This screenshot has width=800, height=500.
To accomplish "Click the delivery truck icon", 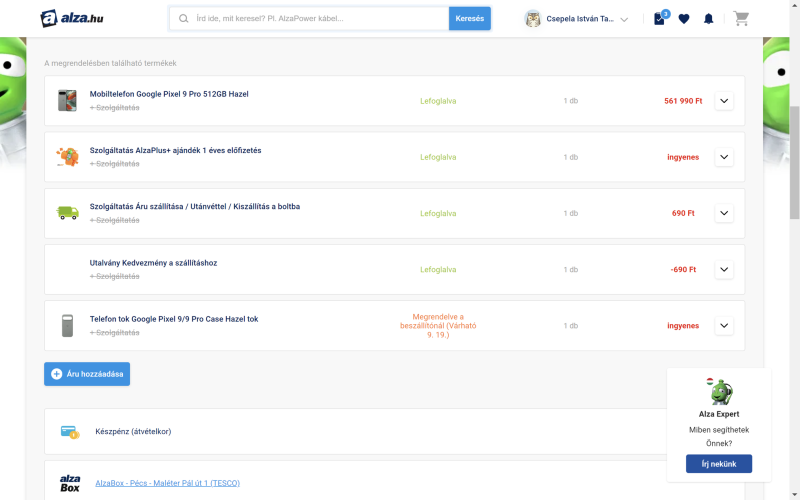I will click(x=67, y=213).
